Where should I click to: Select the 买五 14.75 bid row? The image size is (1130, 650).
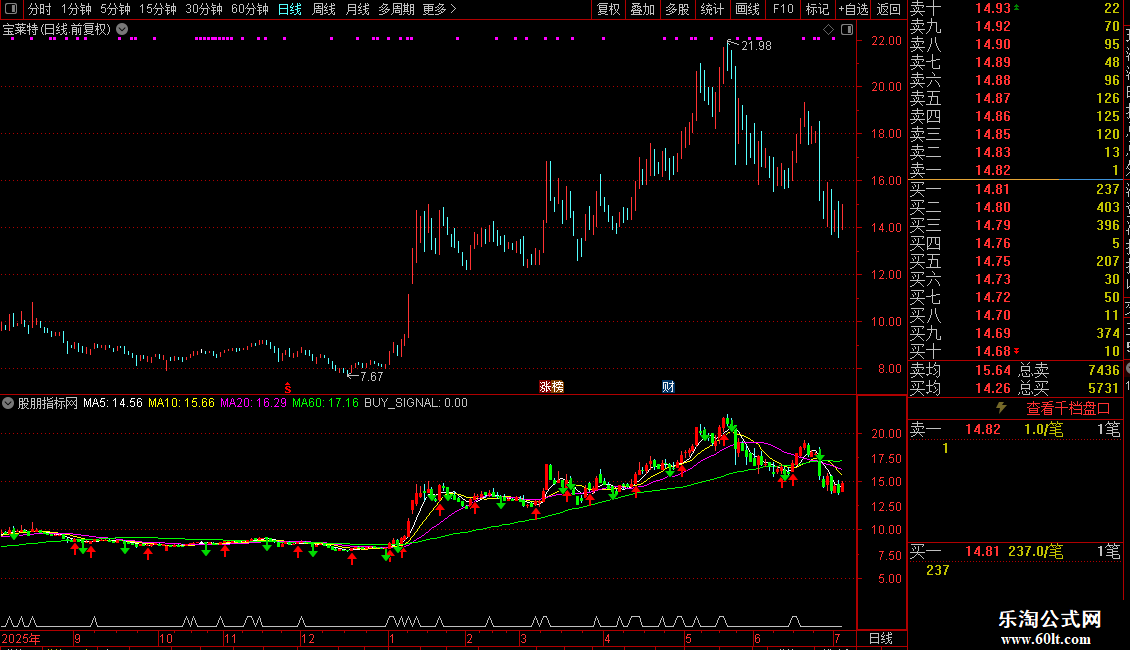pyautogui.click(x=1015, y=261)
